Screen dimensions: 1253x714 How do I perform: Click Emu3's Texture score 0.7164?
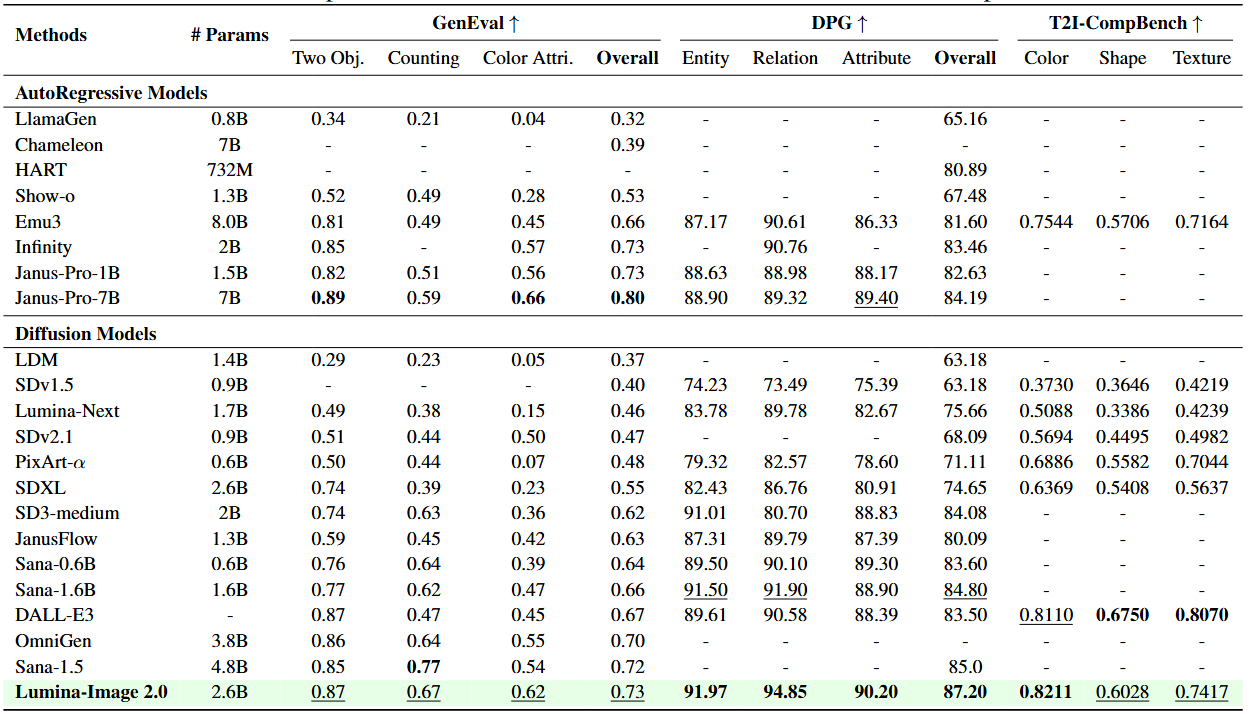(1202, 222)
